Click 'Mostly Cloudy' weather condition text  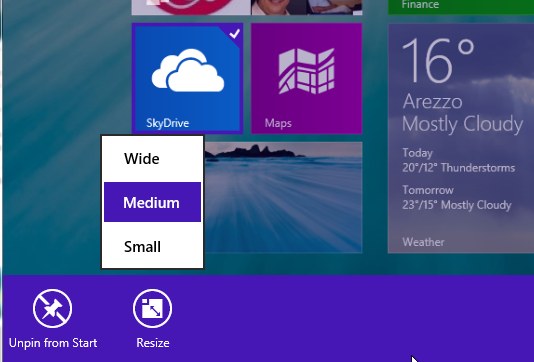462,124
